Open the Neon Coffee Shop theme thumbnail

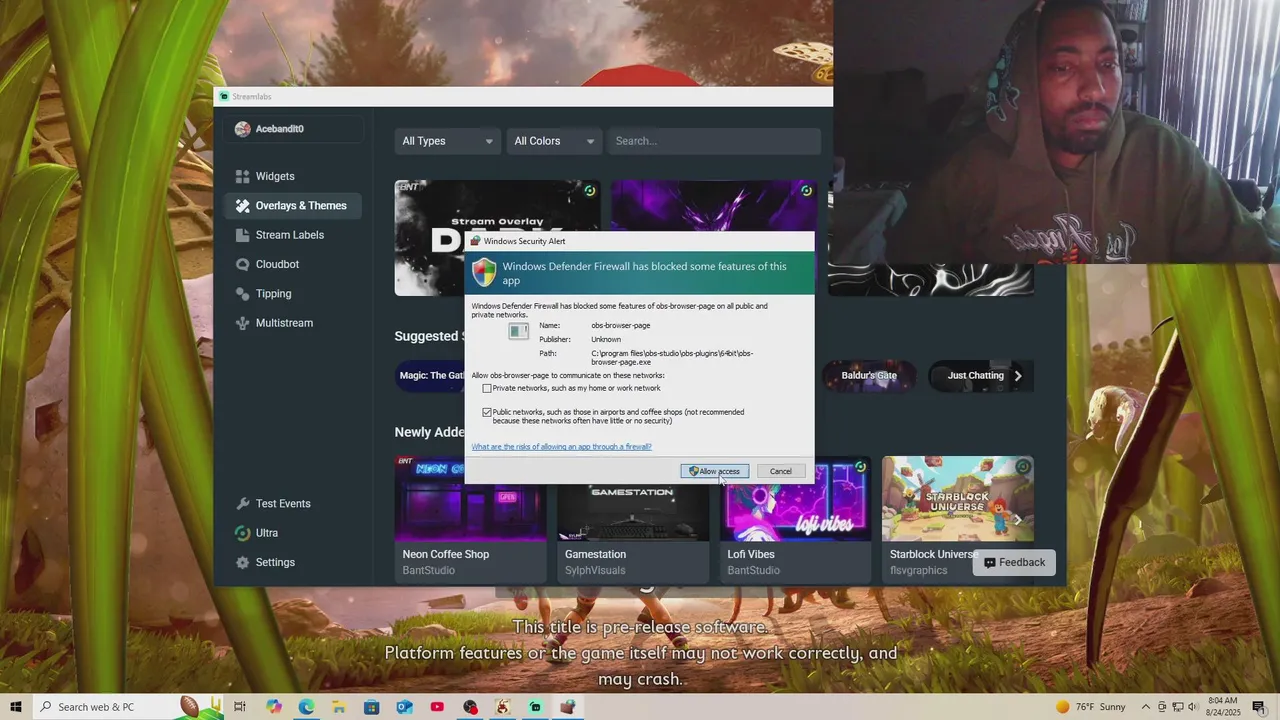470,499
